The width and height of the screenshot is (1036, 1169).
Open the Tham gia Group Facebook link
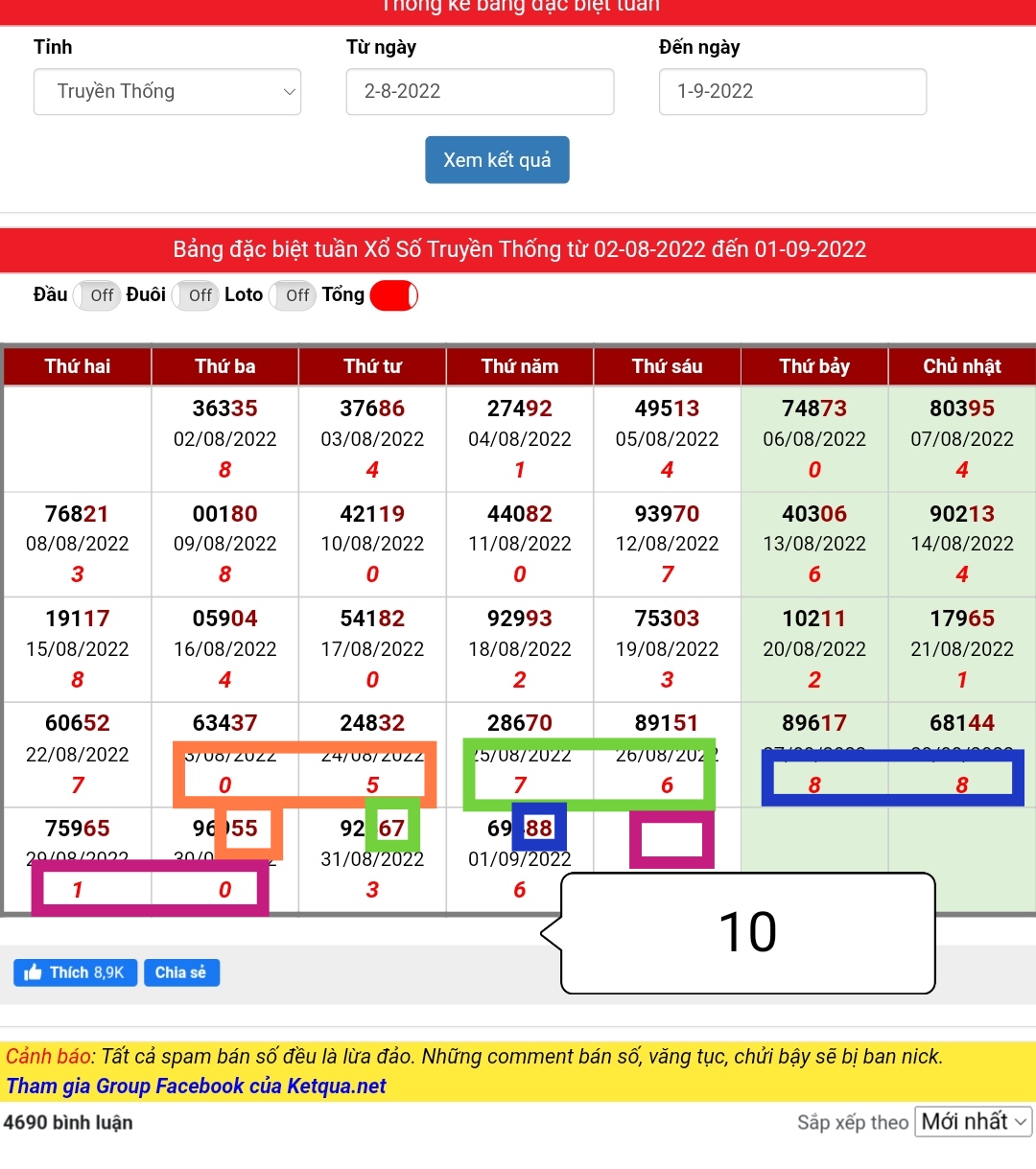(196, 1086)
